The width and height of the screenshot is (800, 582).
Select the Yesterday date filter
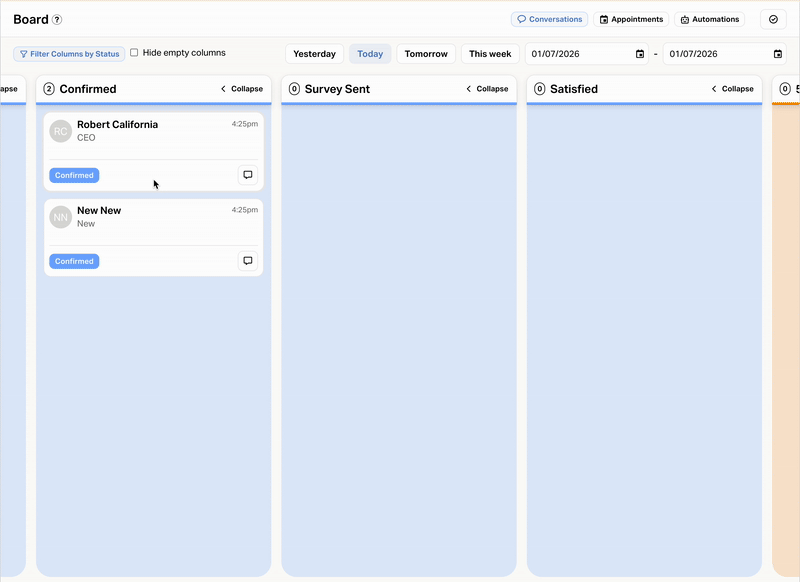point(314,54)
